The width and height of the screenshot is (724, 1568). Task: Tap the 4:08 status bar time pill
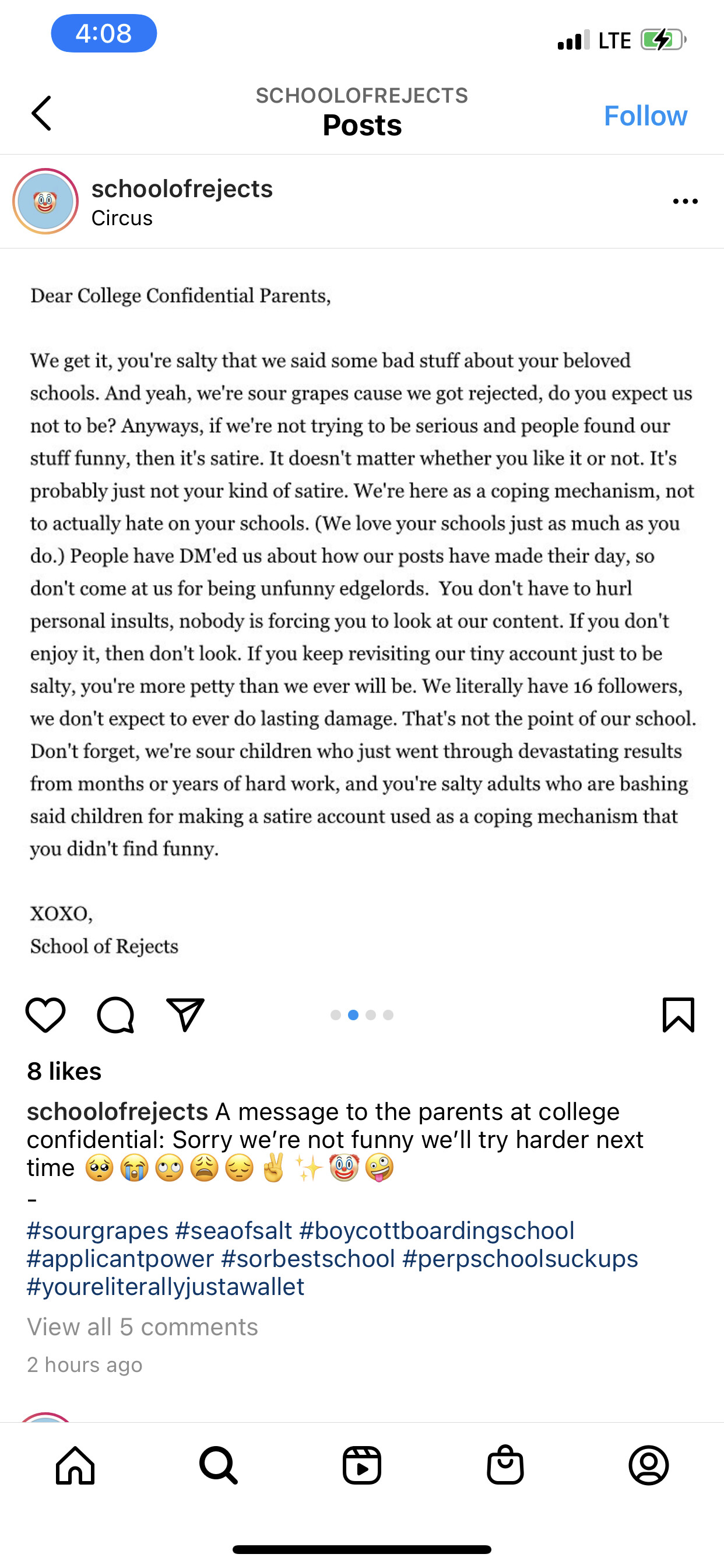103,33
